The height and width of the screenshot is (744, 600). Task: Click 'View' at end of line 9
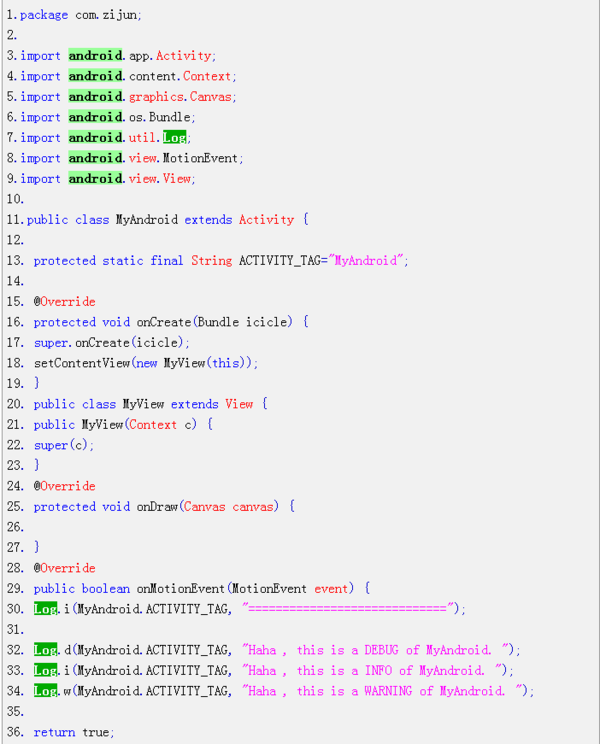tap(177, 179)
